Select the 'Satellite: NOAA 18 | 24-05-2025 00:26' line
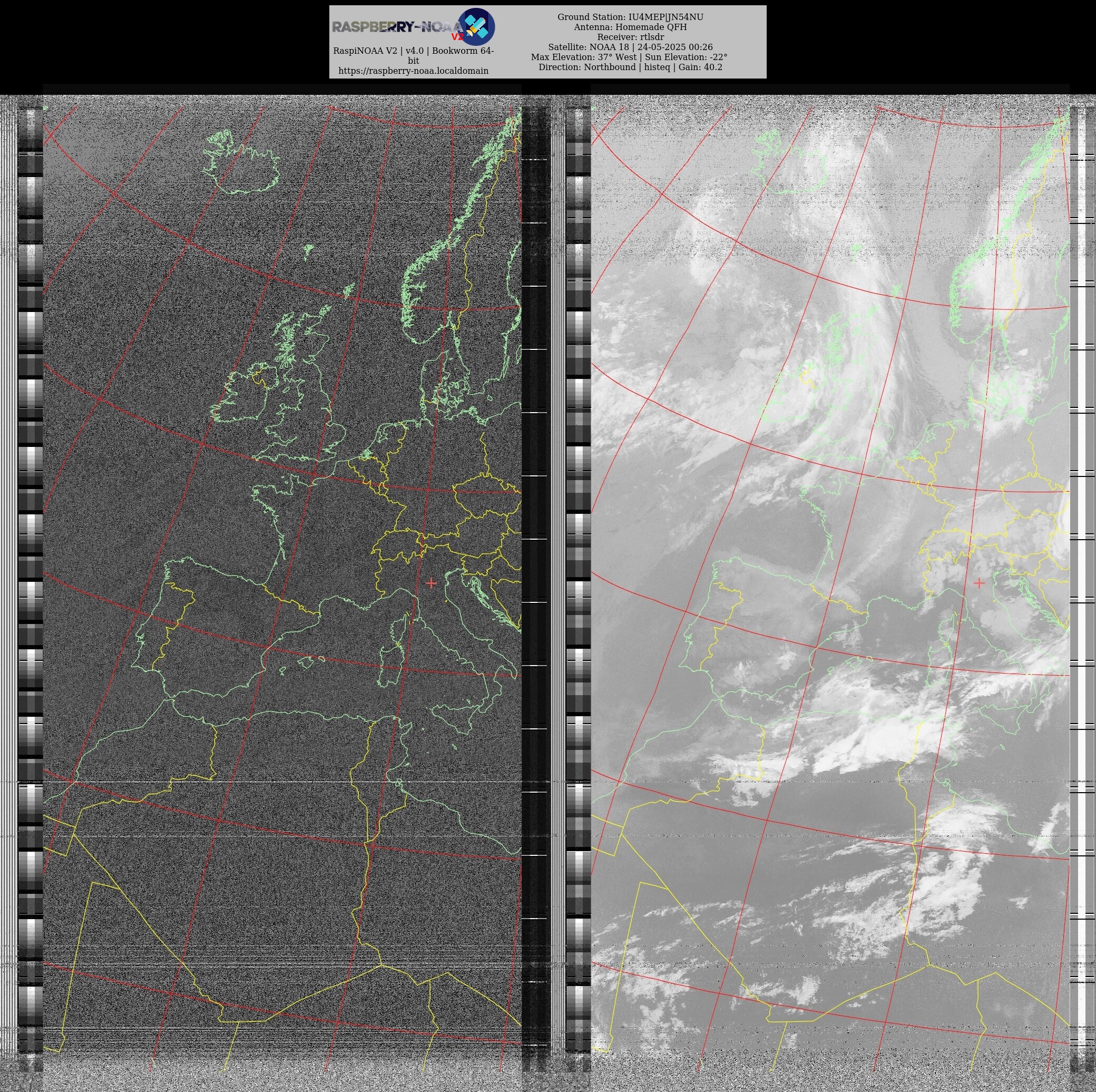This screenshot has height=1092, width=1096. click(x=630, y=47)
